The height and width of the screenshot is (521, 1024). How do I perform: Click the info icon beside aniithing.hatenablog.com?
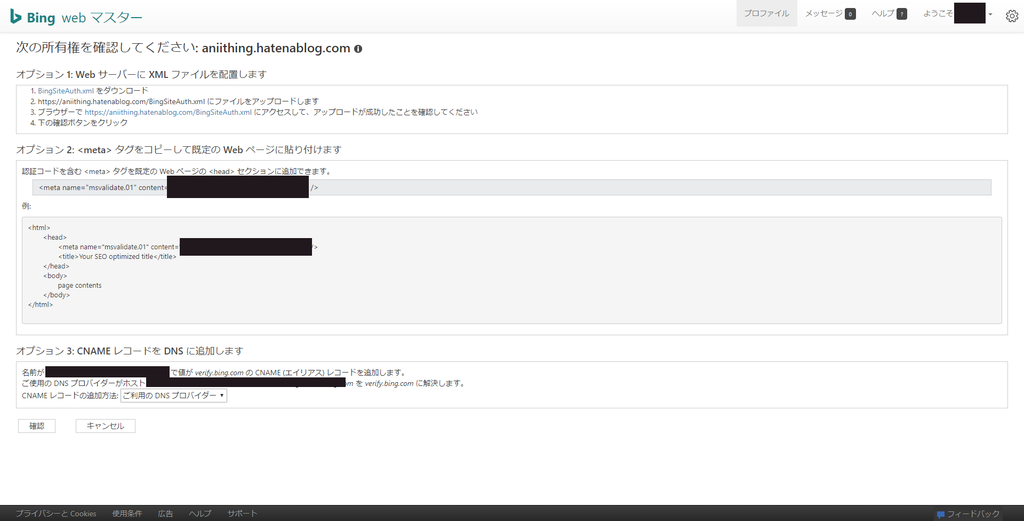point(358,49)
